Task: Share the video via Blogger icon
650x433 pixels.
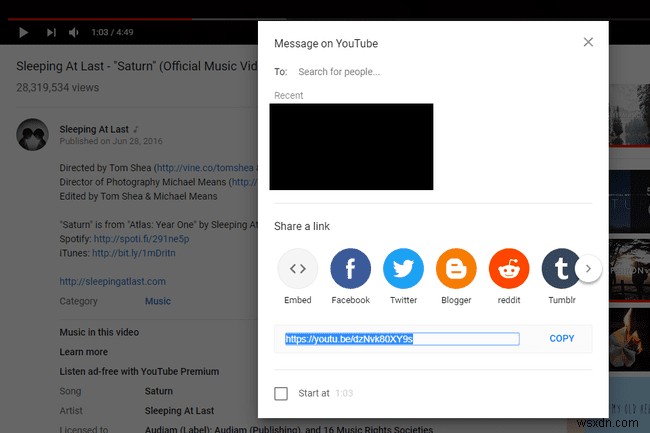Action: click(x=456, y=269)
